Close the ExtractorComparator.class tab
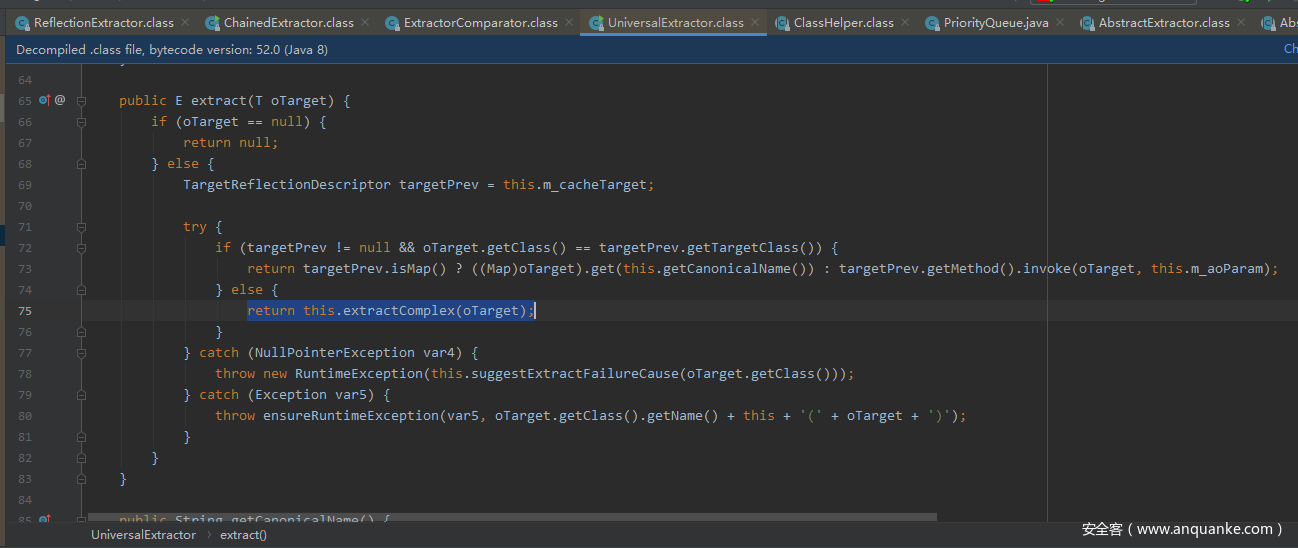This screenshot has height=548, width=1298. pyautogui.click(x=572, y=22)
